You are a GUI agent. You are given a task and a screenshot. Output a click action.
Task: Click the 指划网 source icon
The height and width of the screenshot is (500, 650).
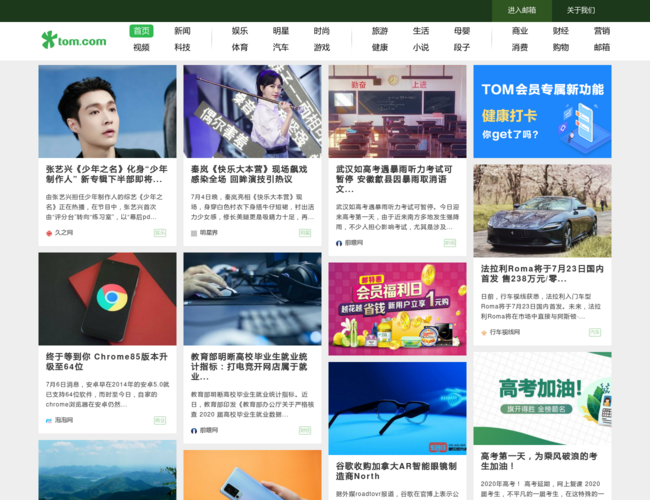click(x=49, y=420)
